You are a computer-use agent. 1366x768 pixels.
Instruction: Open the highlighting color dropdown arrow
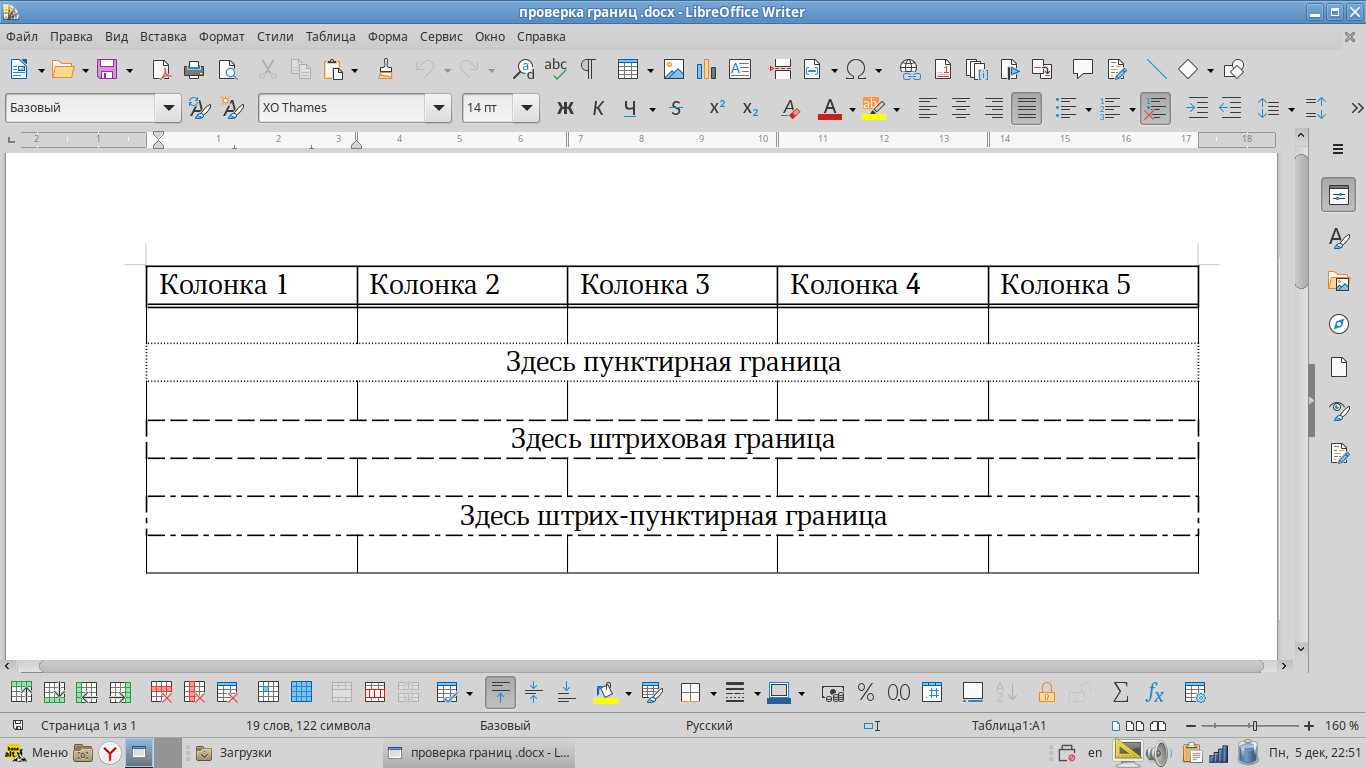pyautogui.click(x=896, y=108)
